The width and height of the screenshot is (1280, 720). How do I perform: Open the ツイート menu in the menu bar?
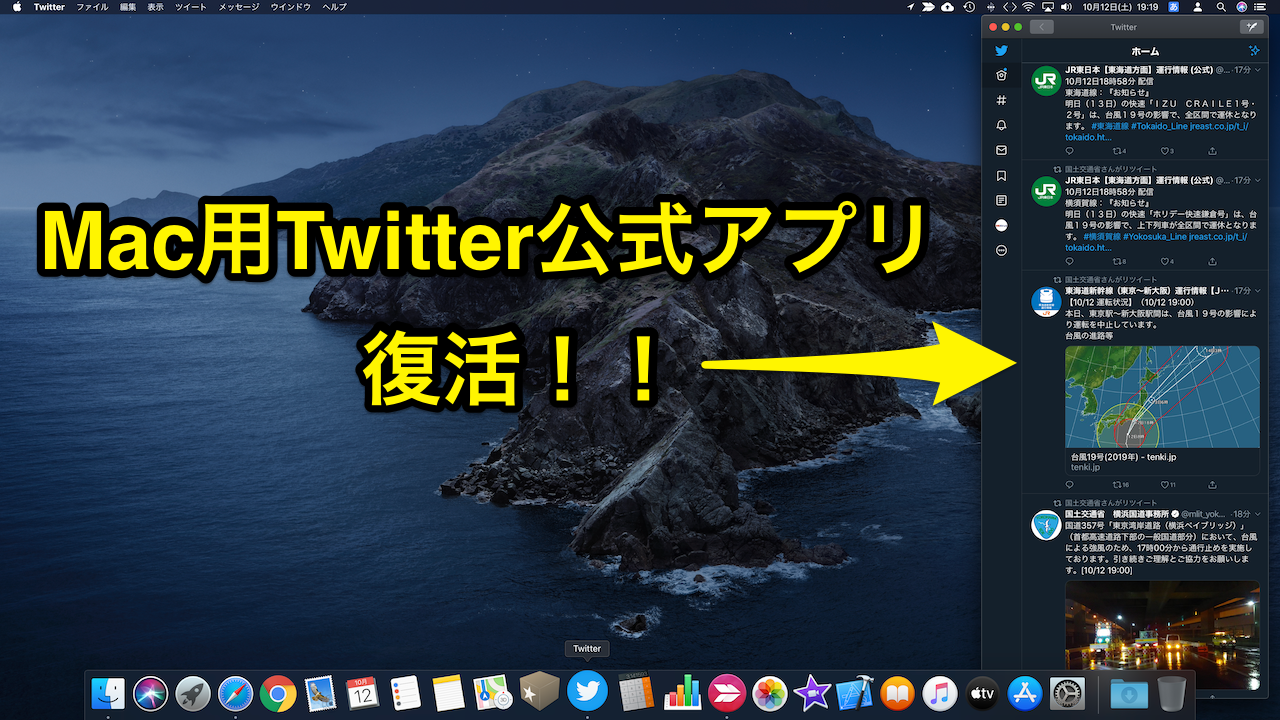coord(190,7)
